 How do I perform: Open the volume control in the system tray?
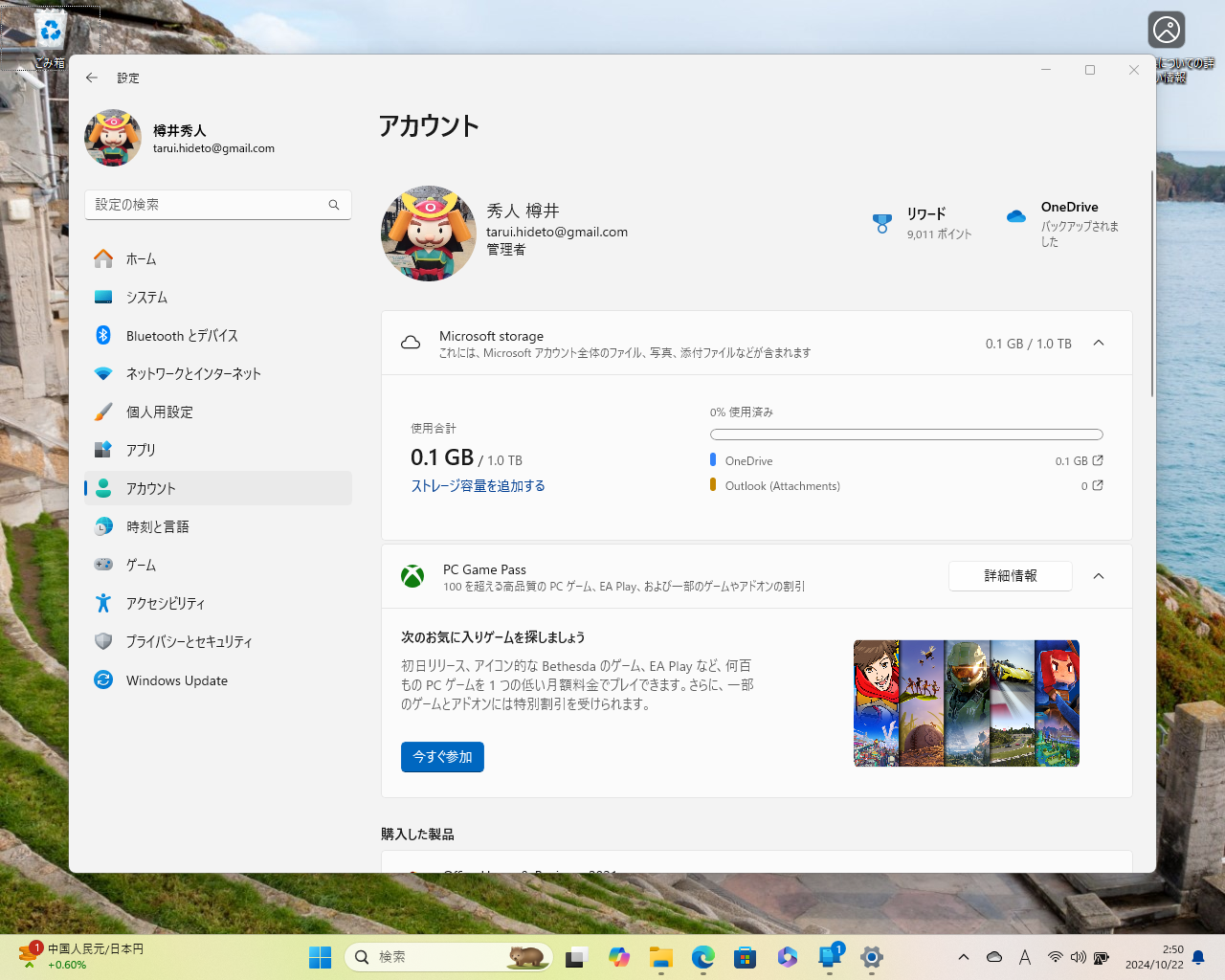click(1079, 957)
